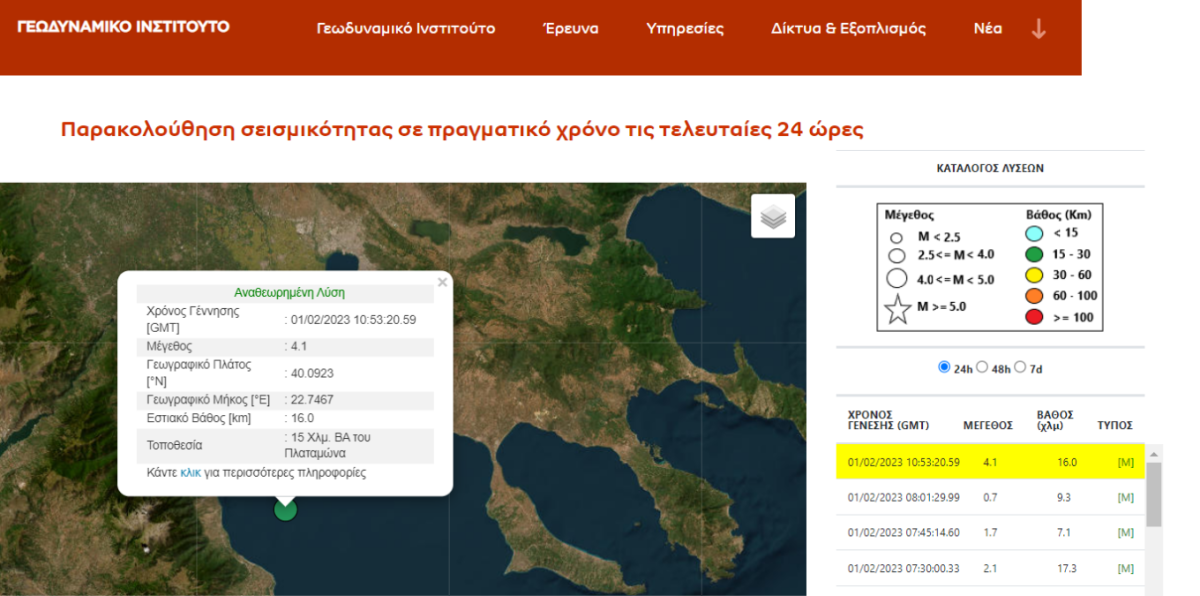This screenshot has height=596, width=1200.
Task: Click the cyan depth under 15 circle
Action: pyautogui.click(x=1035, y=233)
